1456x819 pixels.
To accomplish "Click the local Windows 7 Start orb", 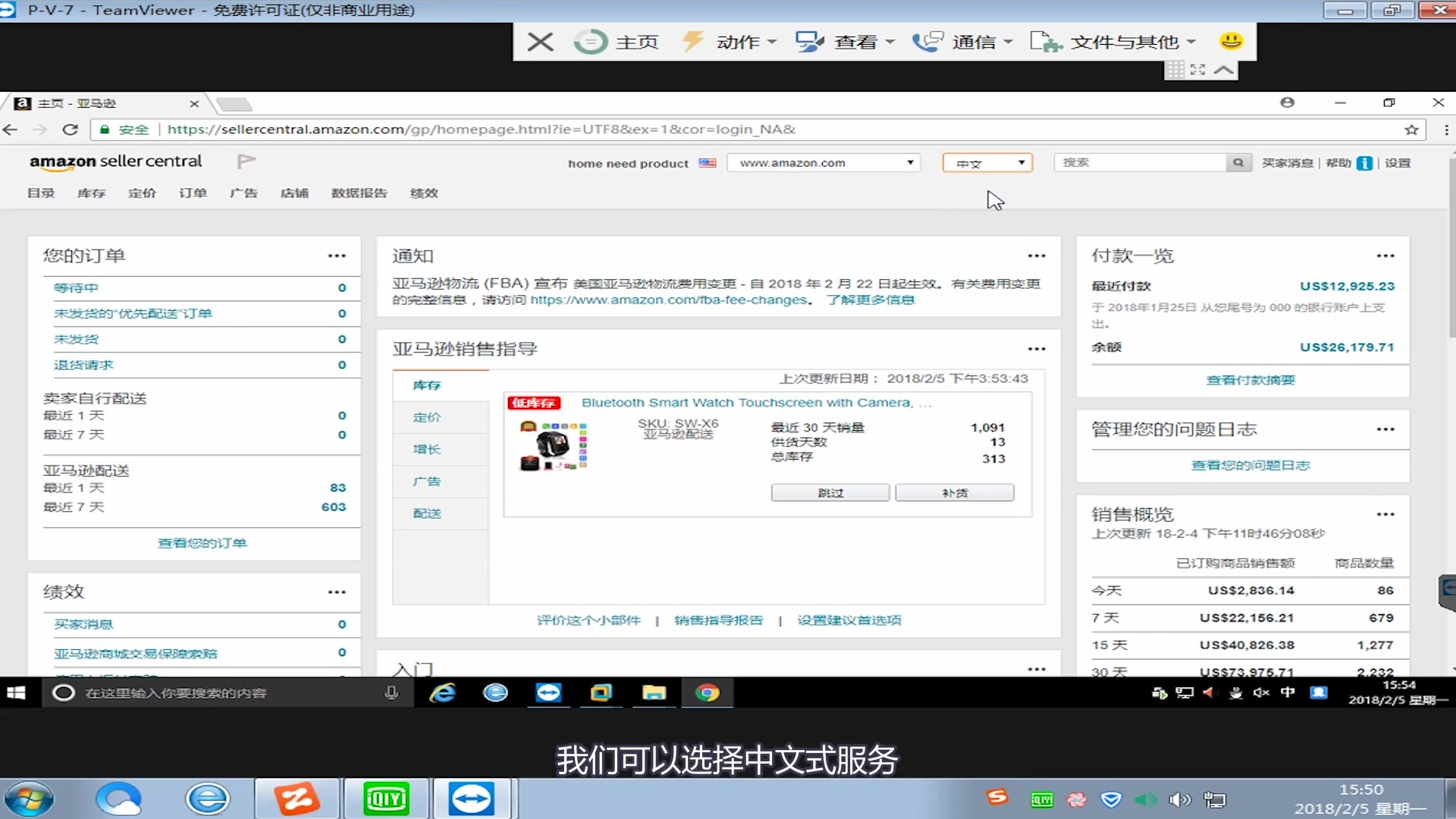I will point(29,800).
